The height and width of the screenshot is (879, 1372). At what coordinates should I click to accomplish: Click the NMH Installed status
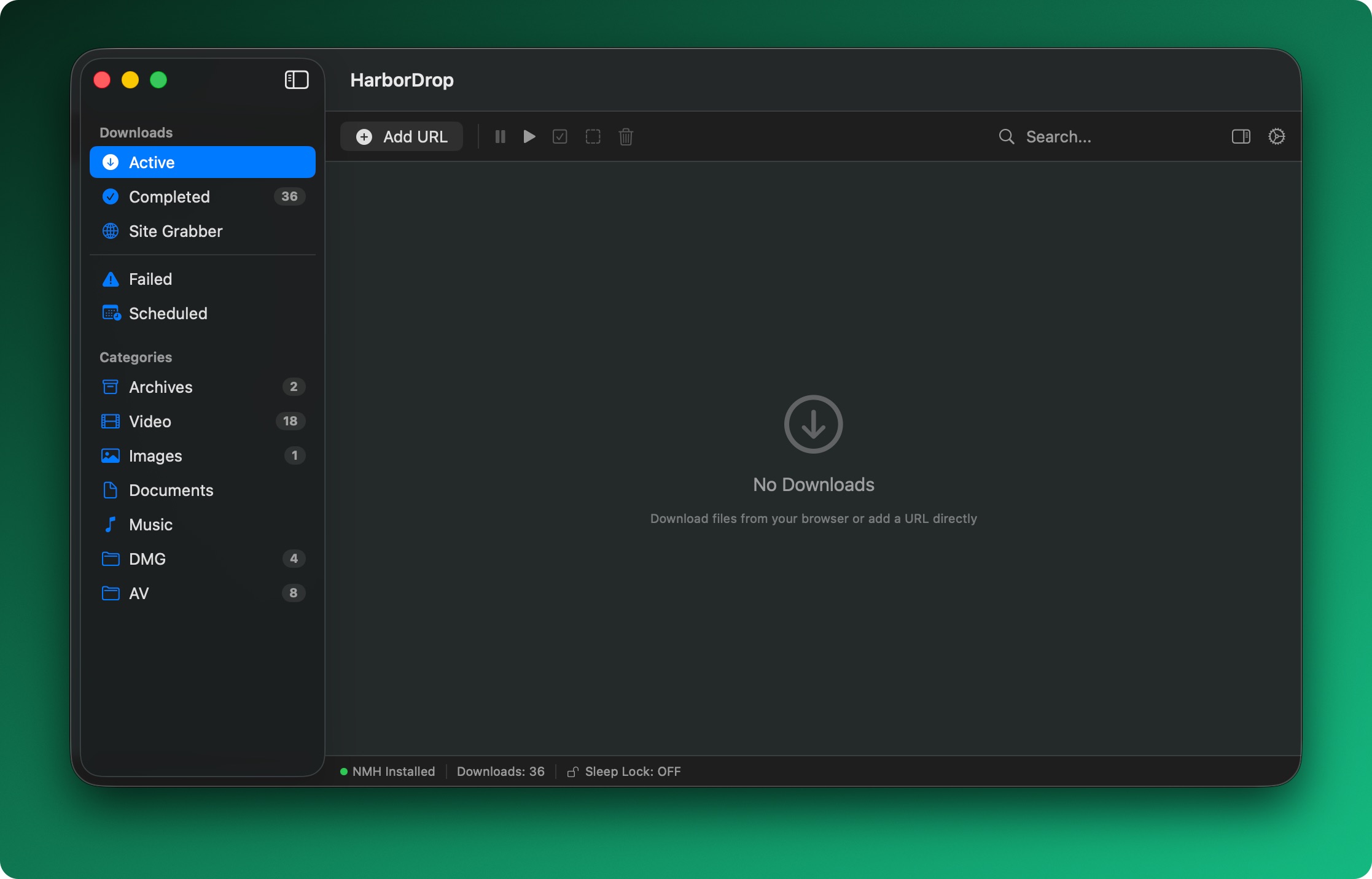tap(388, 772)
